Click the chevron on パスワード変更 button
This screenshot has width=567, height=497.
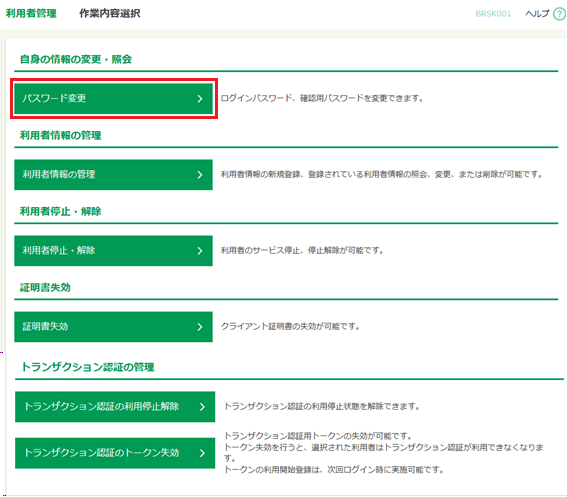click(x=200, y=99)
